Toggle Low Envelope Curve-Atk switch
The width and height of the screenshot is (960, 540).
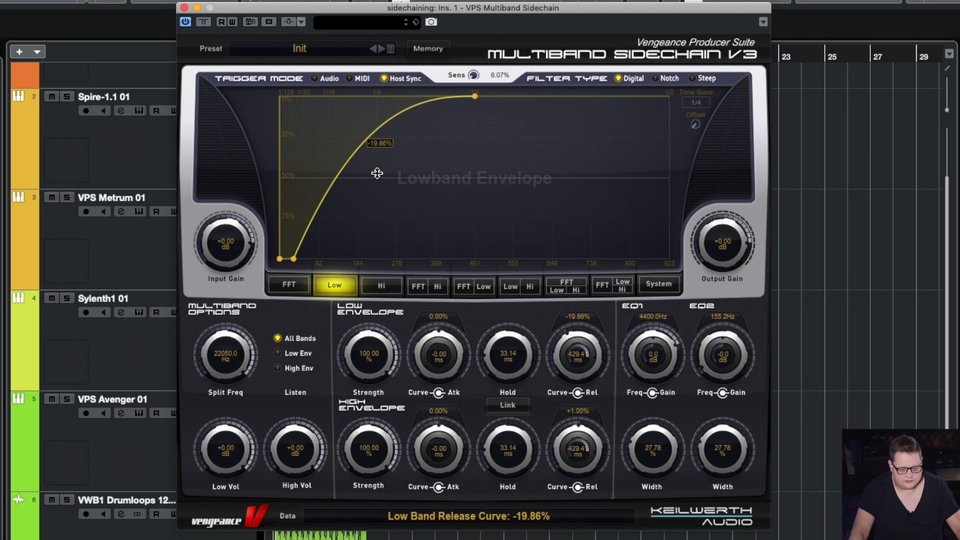[438, 392]
